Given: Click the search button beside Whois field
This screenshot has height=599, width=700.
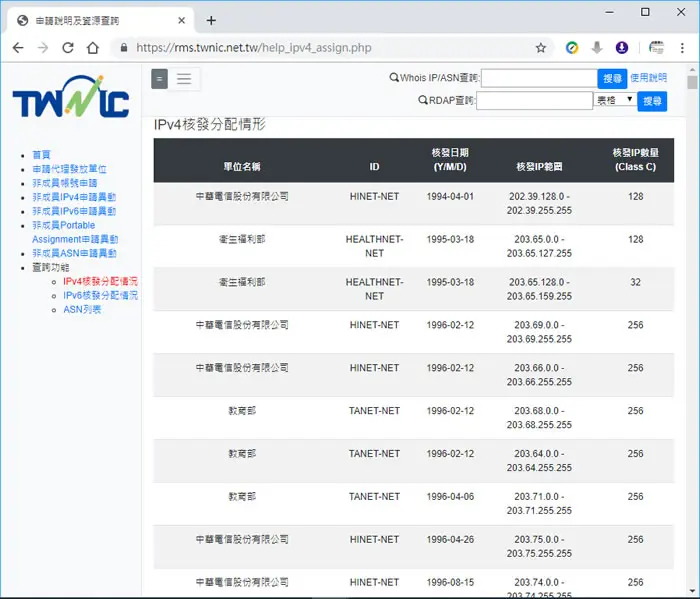Looking at the screenshot, I should tap(612, 79).
